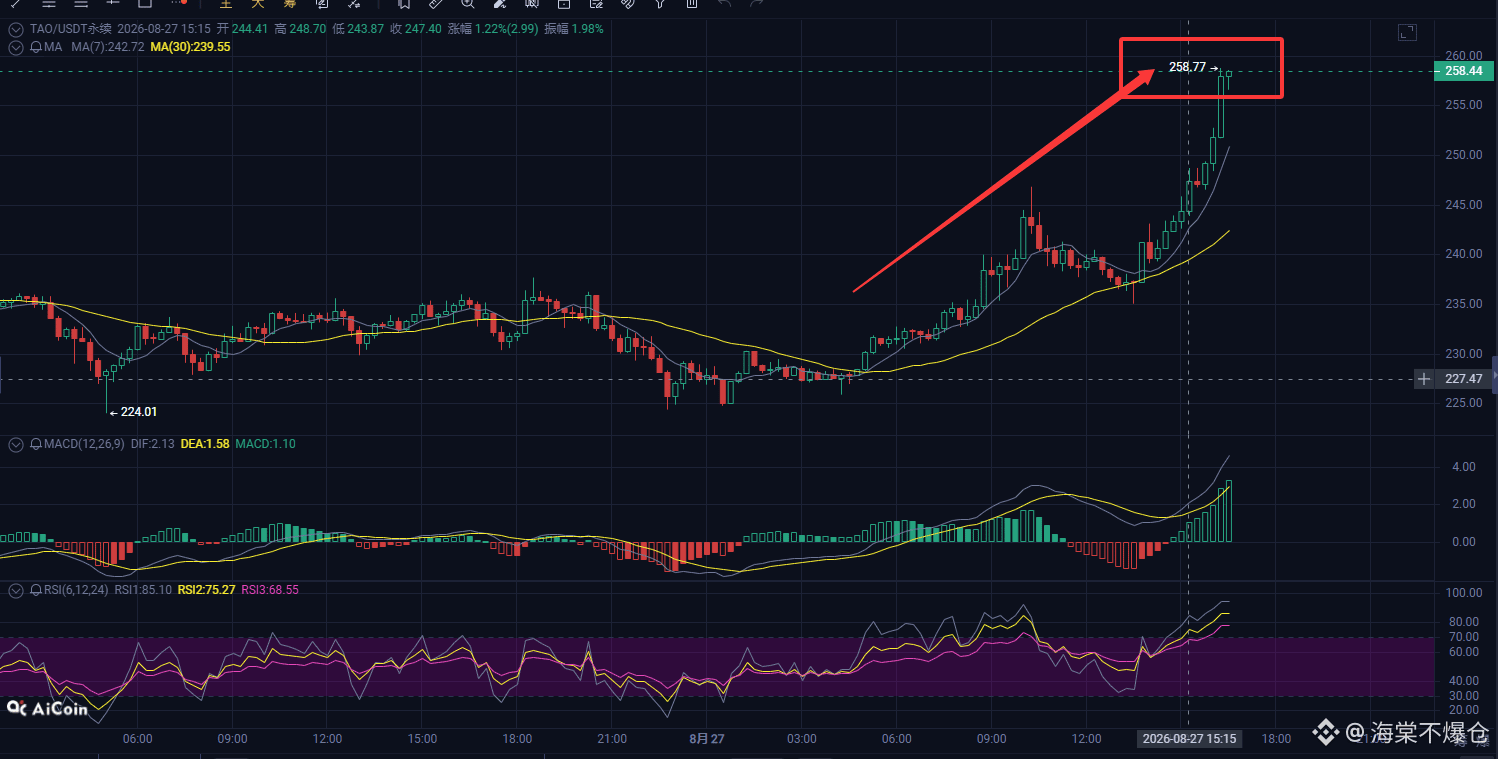Collapse the TAO/USDT main chart legend chevron

click(x=15, y=29)
